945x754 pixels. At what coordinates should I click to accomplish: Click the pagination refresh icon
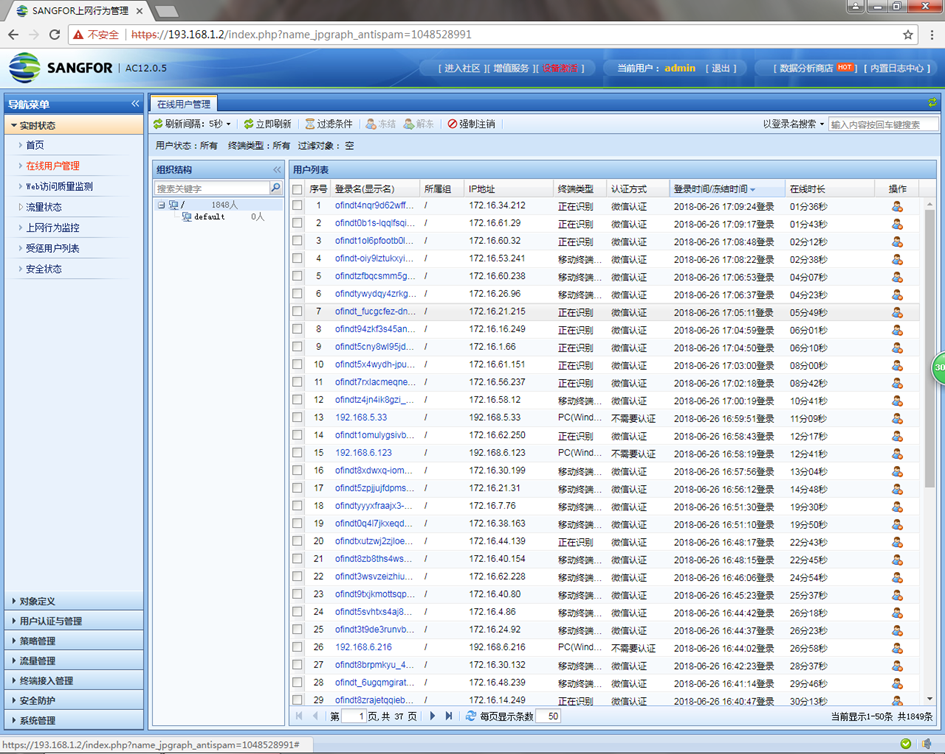[471, 716]
